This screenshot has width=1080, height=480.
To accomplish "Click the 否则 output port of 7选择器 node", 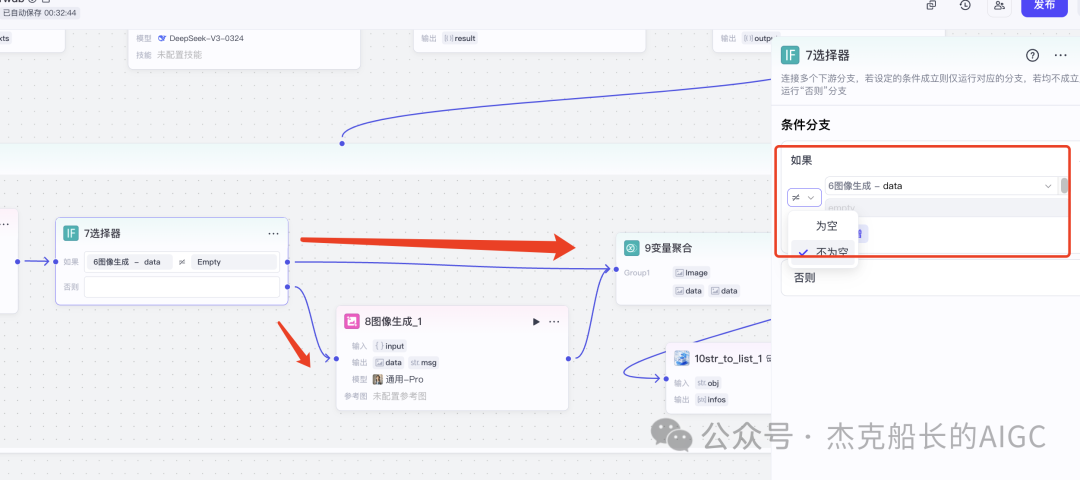I will pos(287,287).
